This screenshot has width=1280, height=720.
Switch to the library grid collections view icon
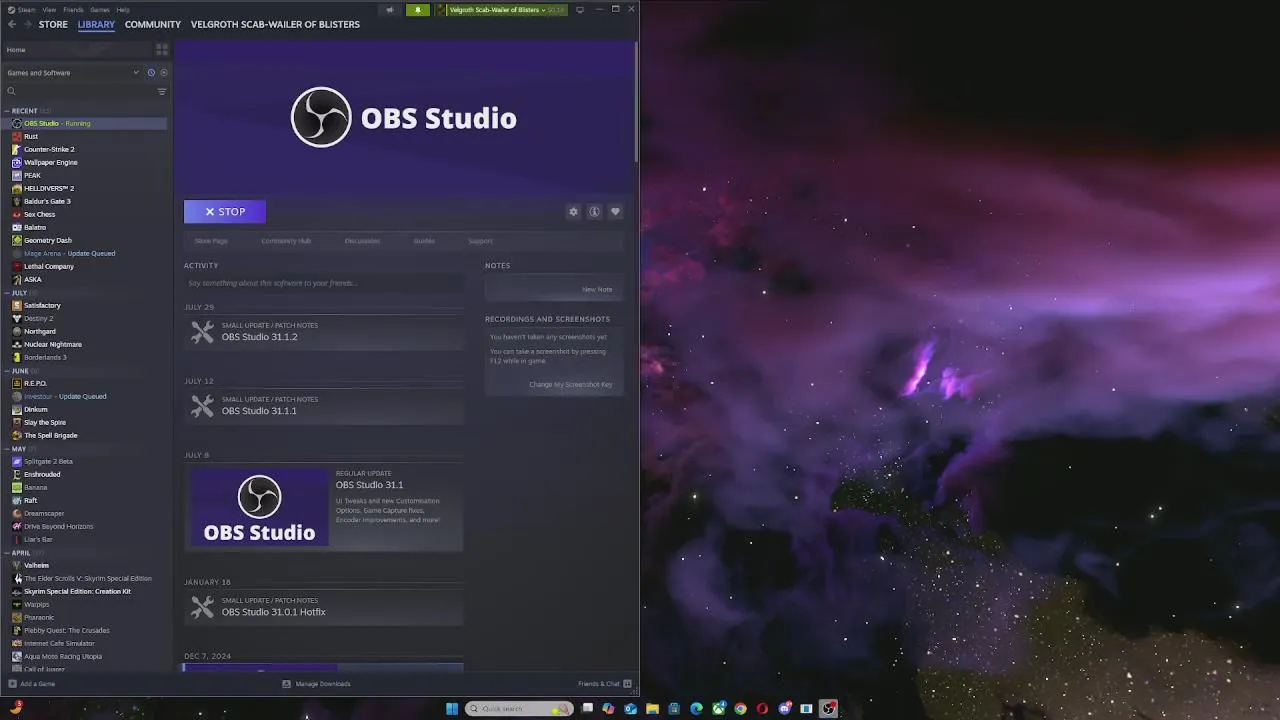[162, 49]
